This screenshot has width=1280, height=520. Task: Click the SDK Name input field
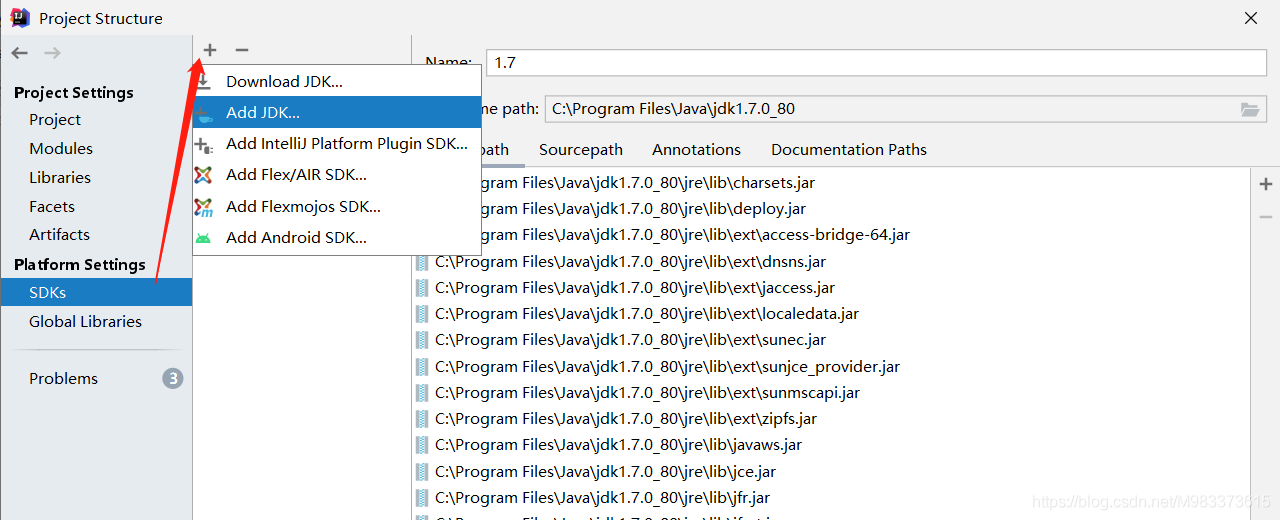click(x=877, y=62)
